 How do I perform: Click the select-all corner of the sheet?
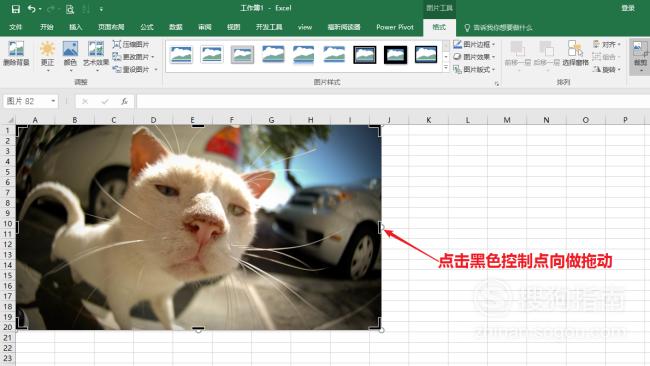point(10,120)
